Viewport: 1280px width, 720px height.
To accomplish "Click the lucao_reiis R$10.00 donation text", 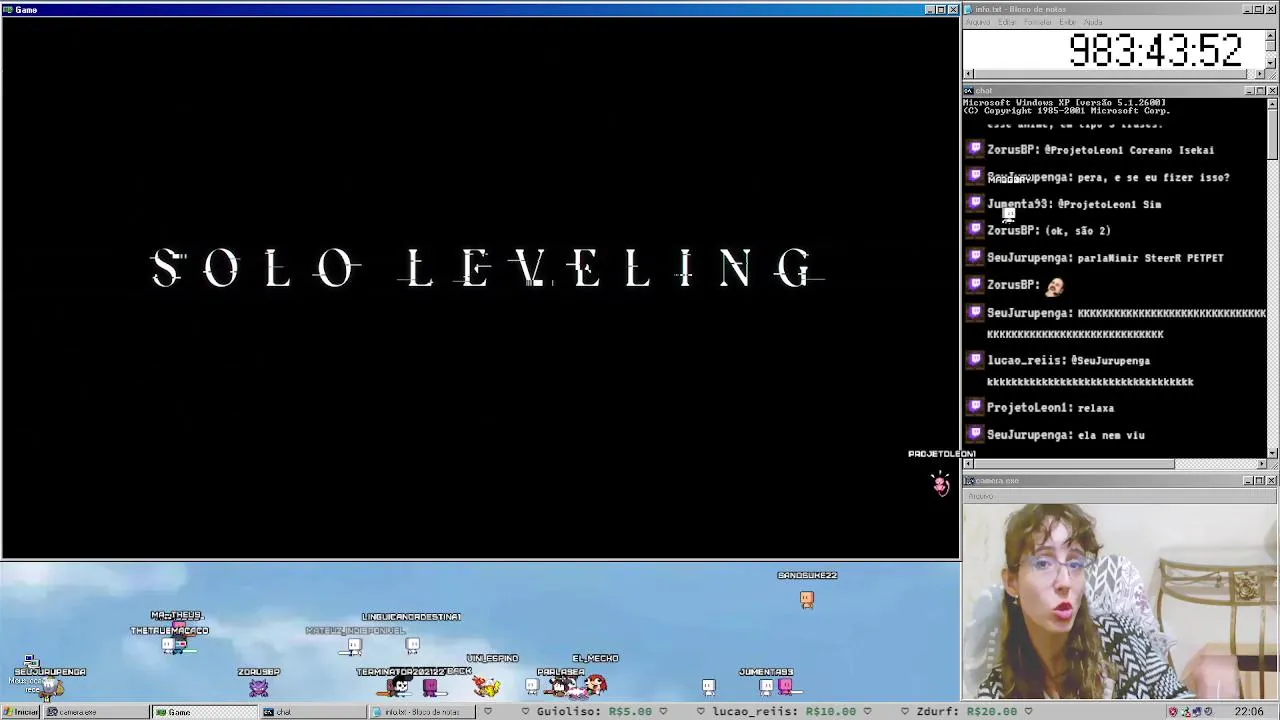I will (785, 712).
